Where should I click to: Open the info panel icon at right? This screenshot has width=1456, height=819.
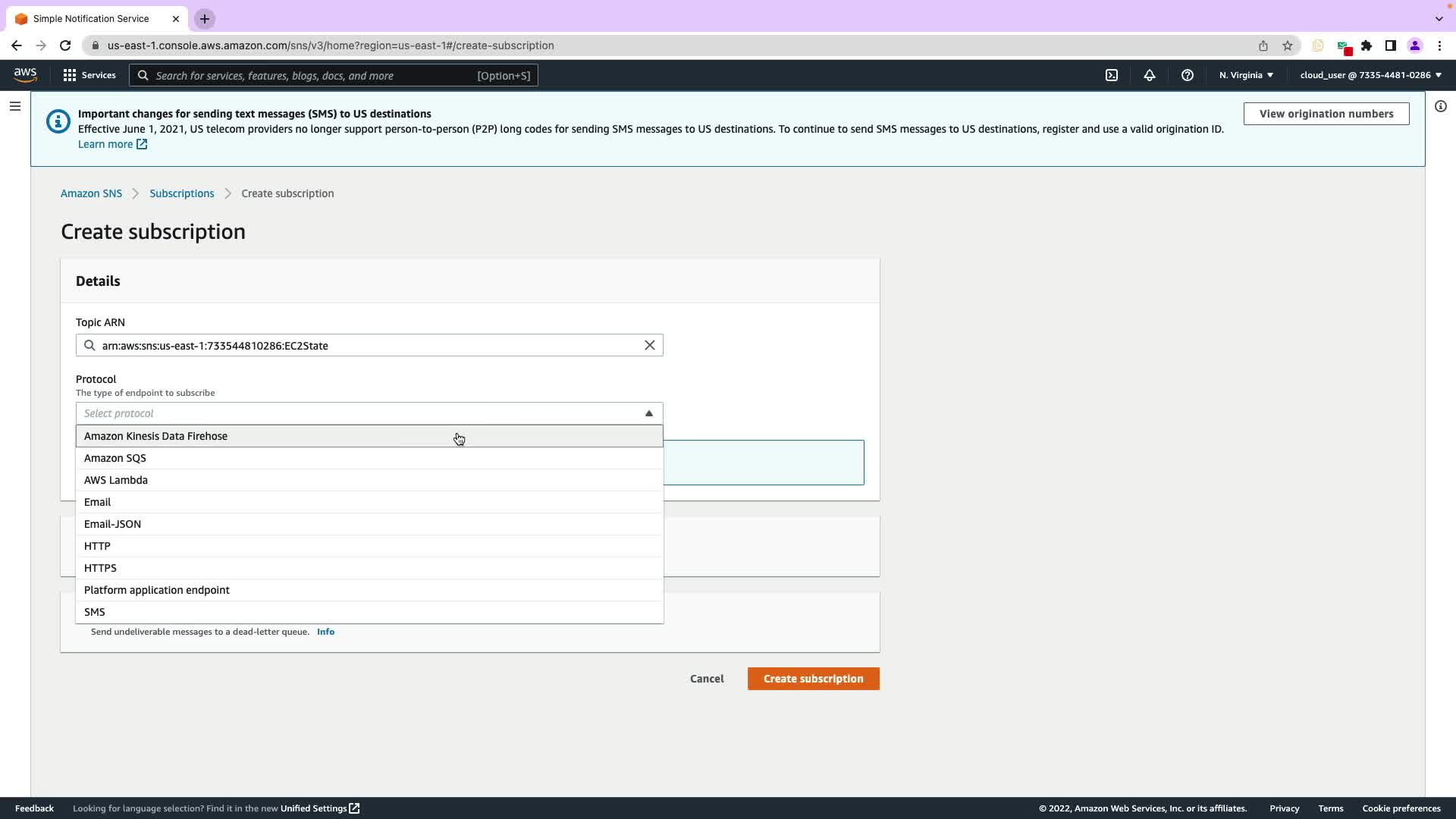1441,106
